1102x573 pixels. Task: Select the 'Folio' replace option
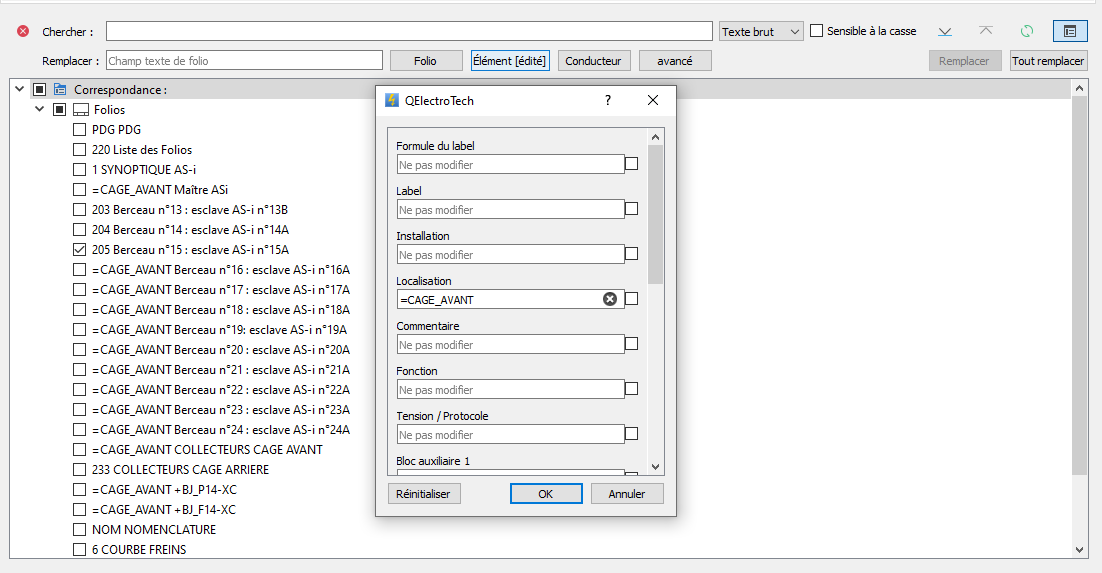(x=425, y=61)
